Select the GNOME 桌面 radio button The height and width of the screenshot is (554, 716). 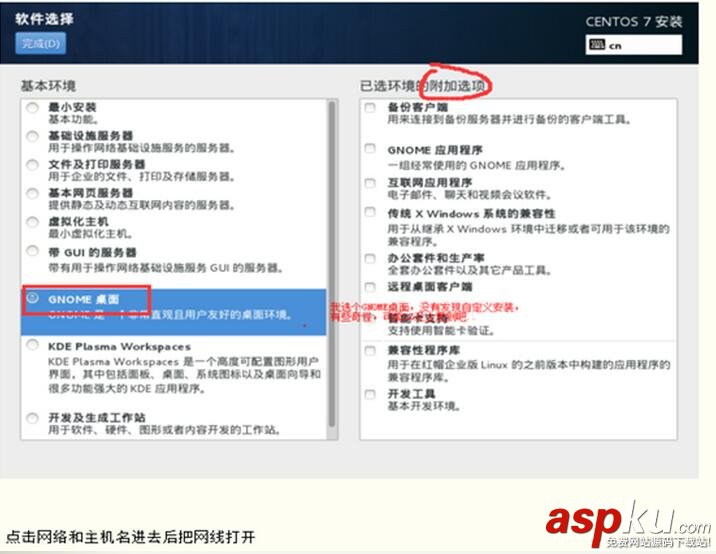[32, 298]
